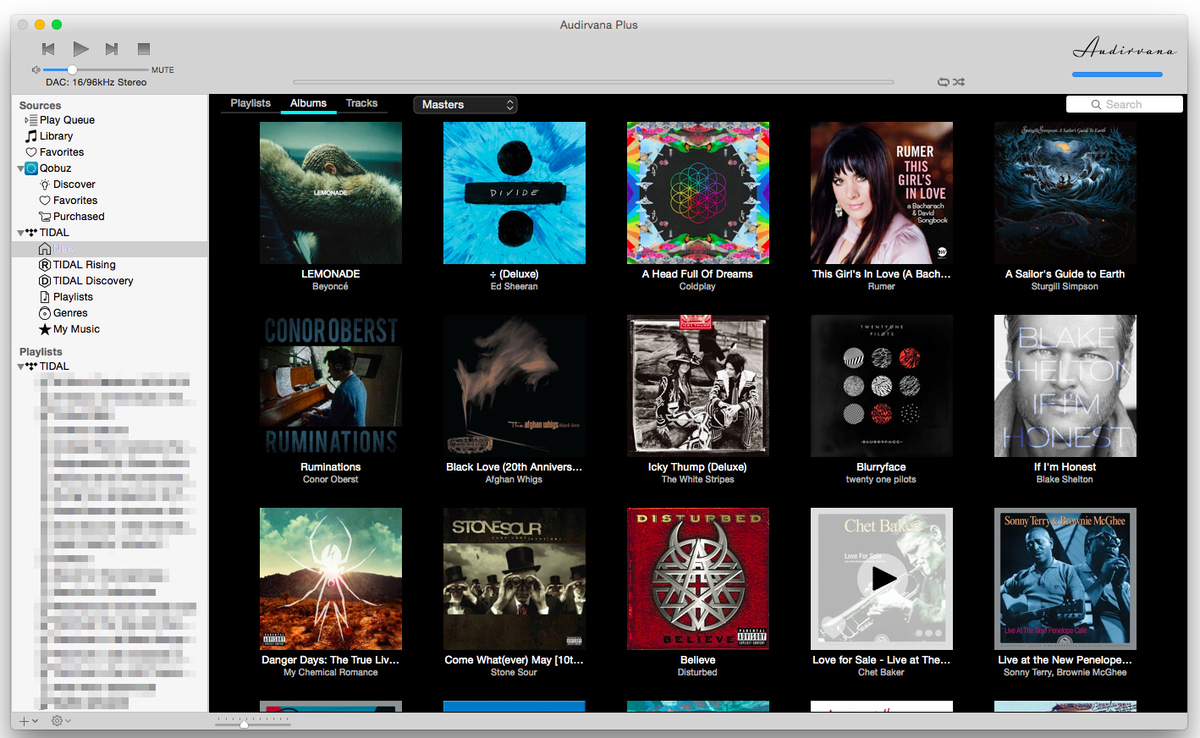1200x738 pixels.
Task: Adjust the volume slider knob
Action: pos(72,70)
